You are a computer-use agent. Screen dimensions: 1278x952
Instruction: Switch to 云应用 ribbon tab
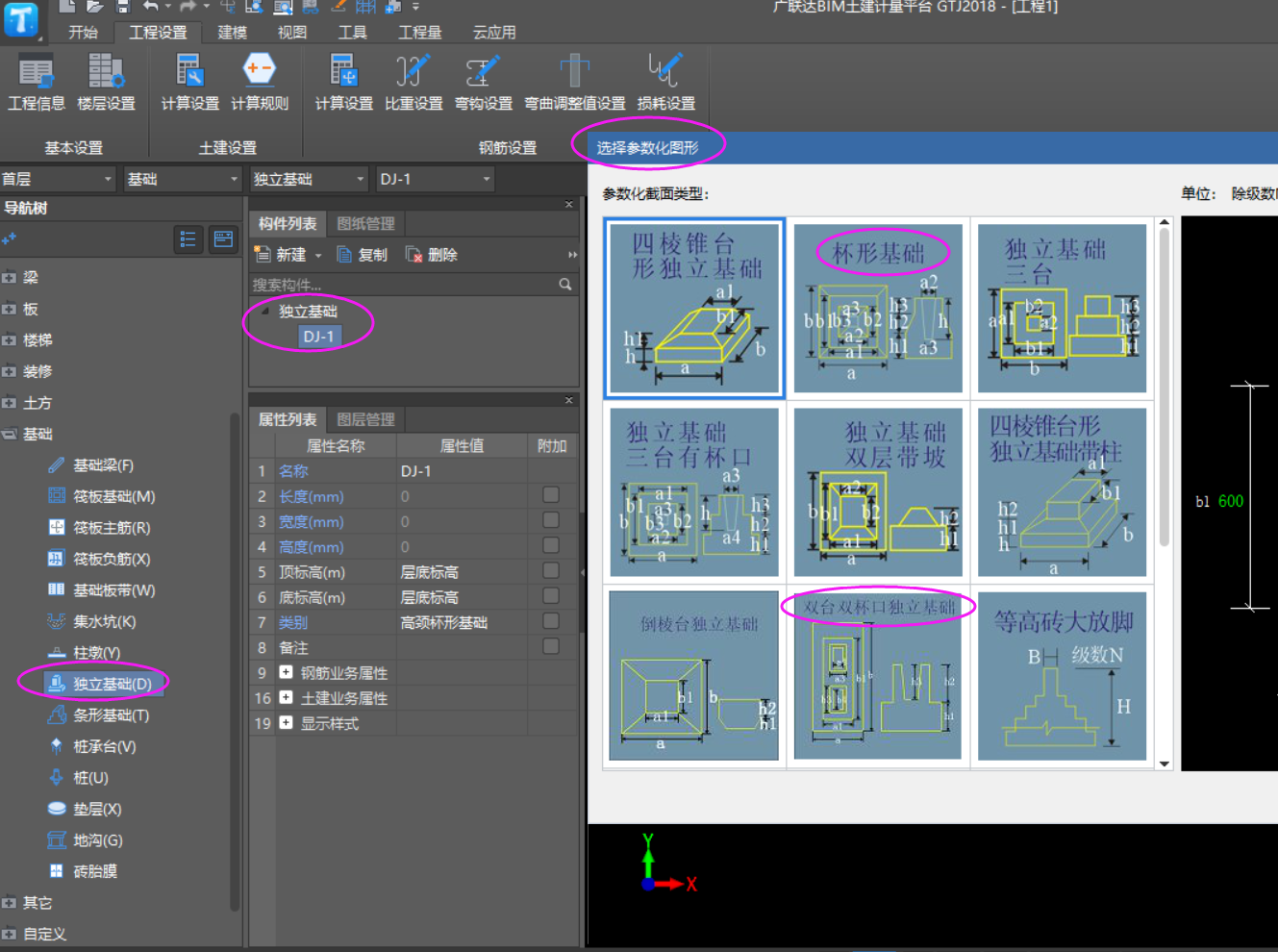(x=494, y=32)
